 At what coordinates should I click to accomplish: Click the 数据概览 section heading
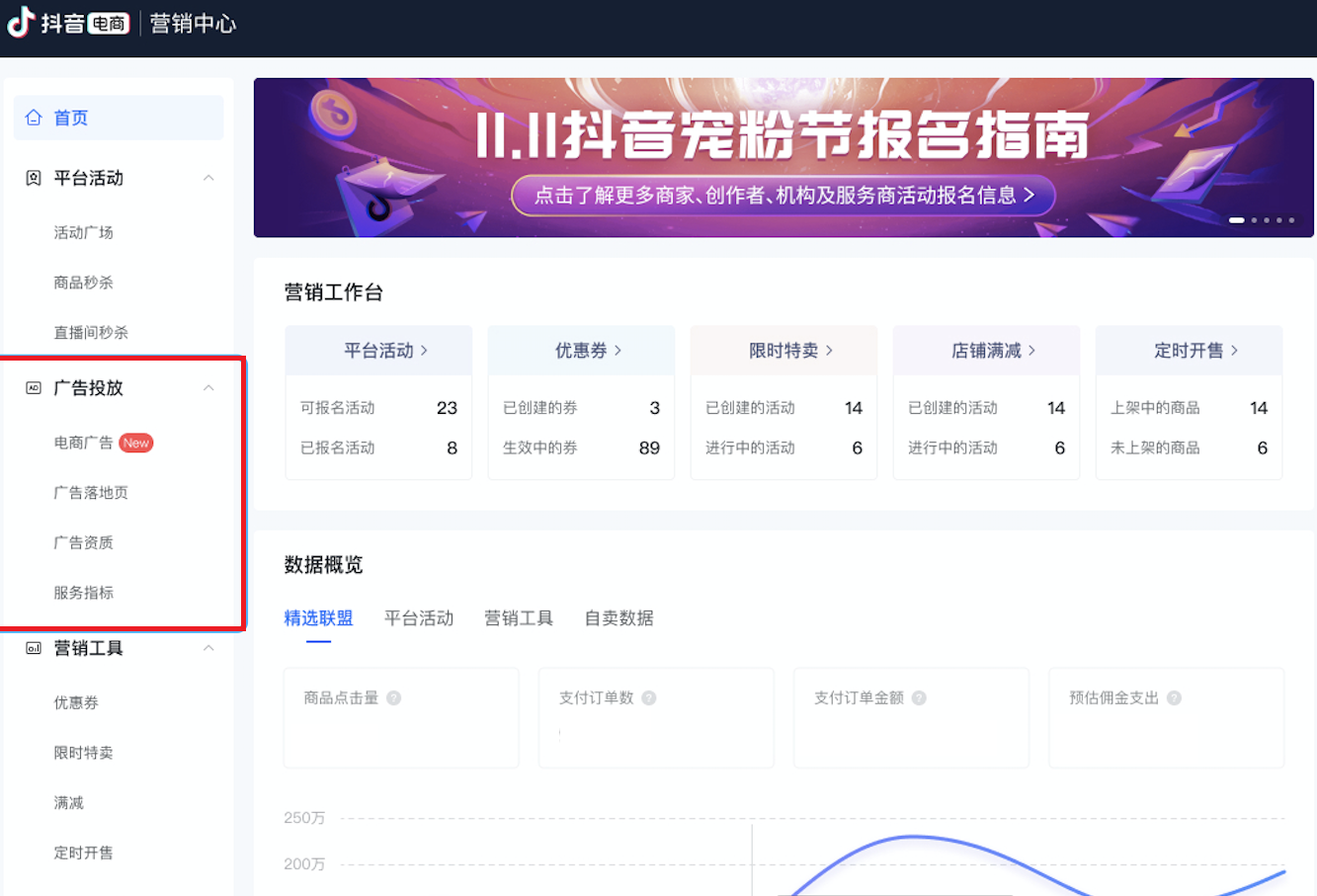[x=323, y=565]
